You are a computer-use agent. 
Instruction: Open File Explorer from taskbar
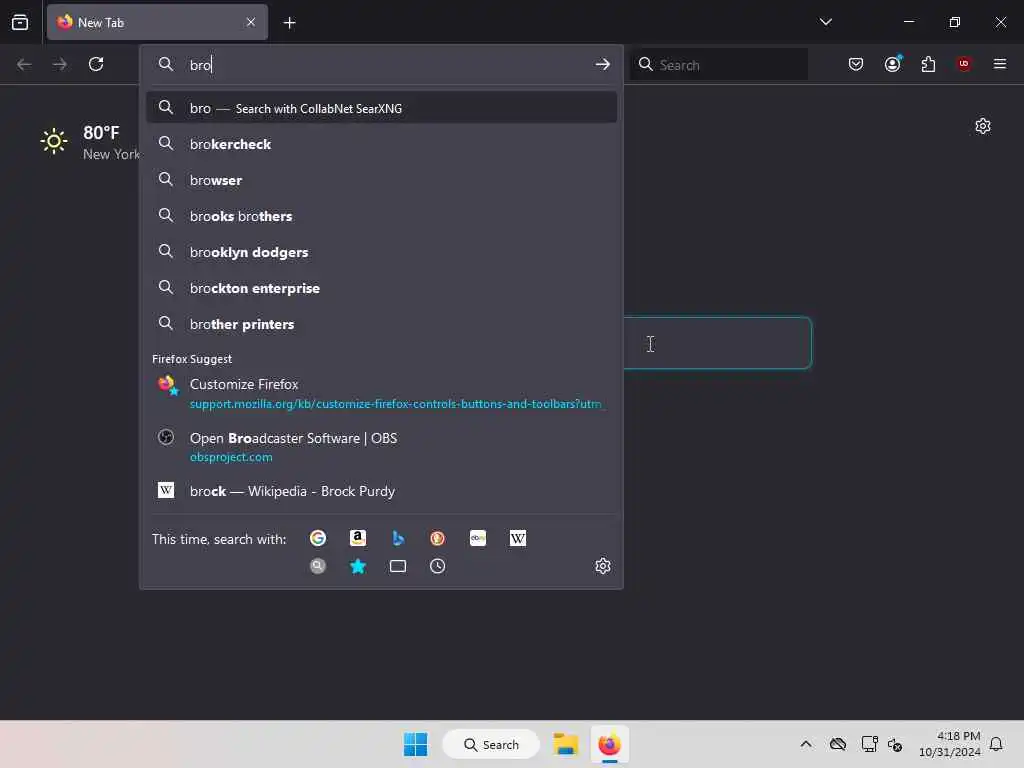(566, 744)
